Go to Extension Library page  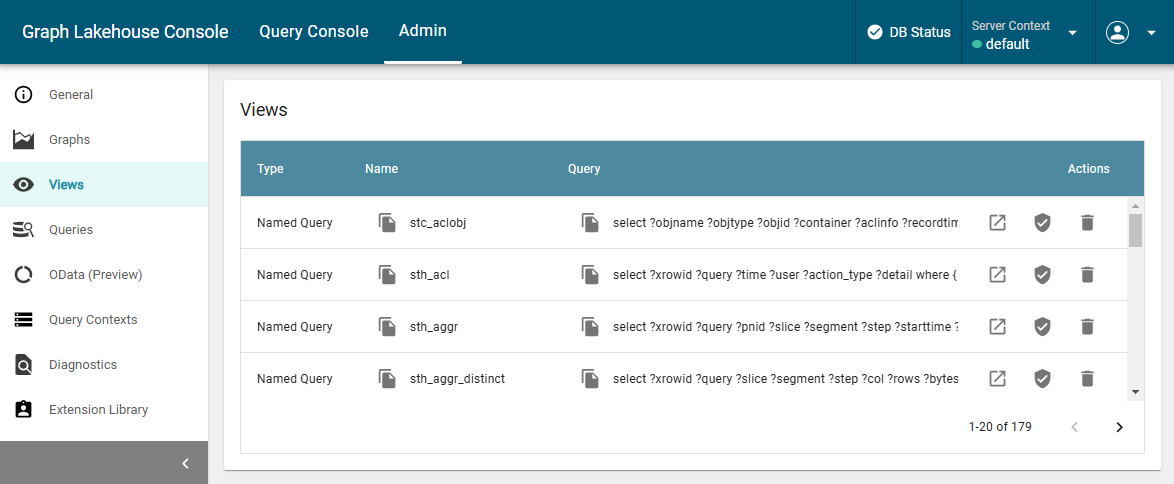pos(98,410)
